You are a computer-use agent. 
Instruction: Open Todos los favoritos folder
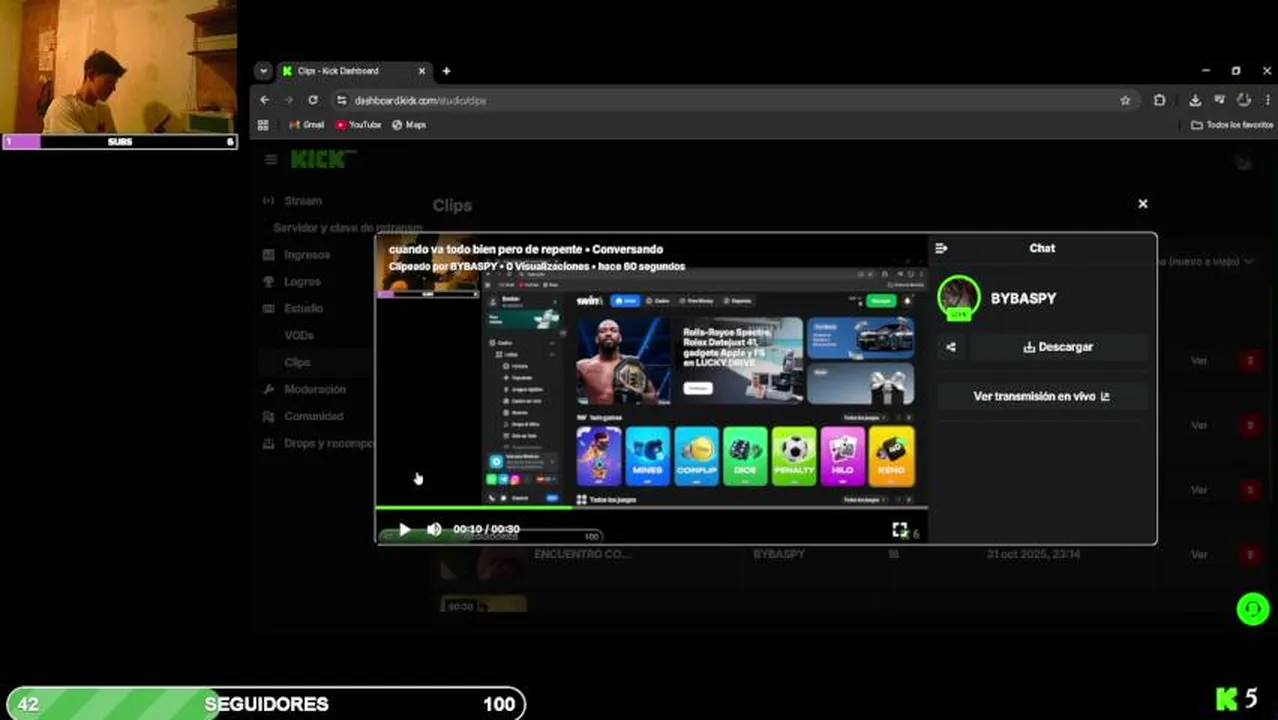click(1232, 125)
